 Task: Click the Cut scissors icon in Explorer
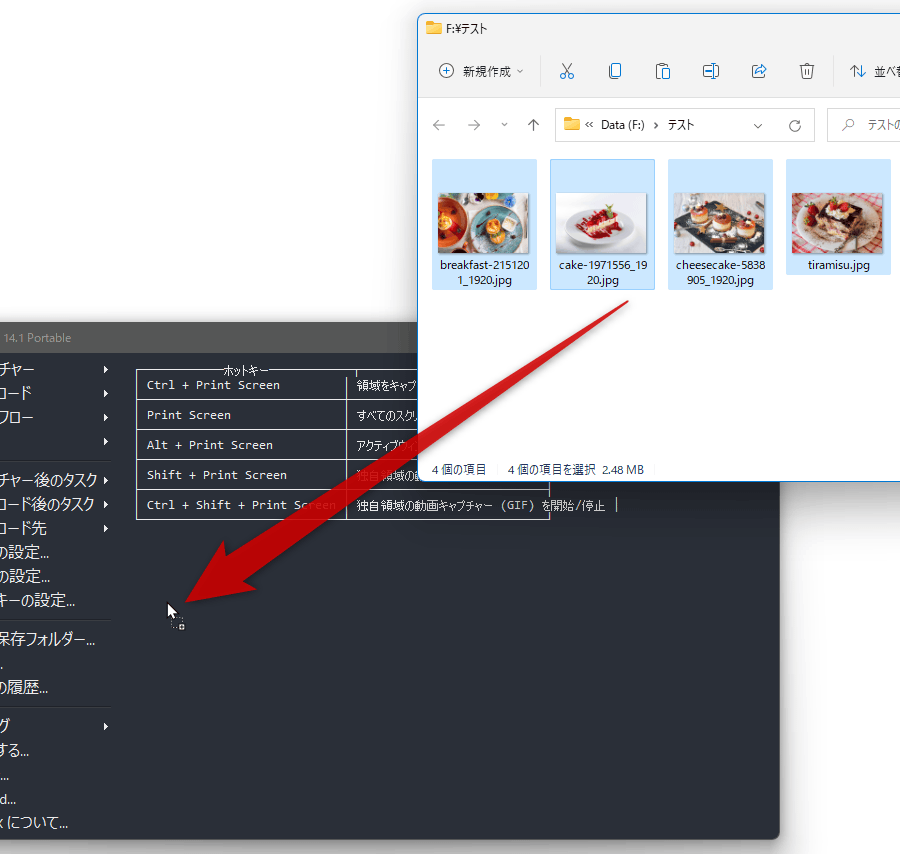(567, 71)
